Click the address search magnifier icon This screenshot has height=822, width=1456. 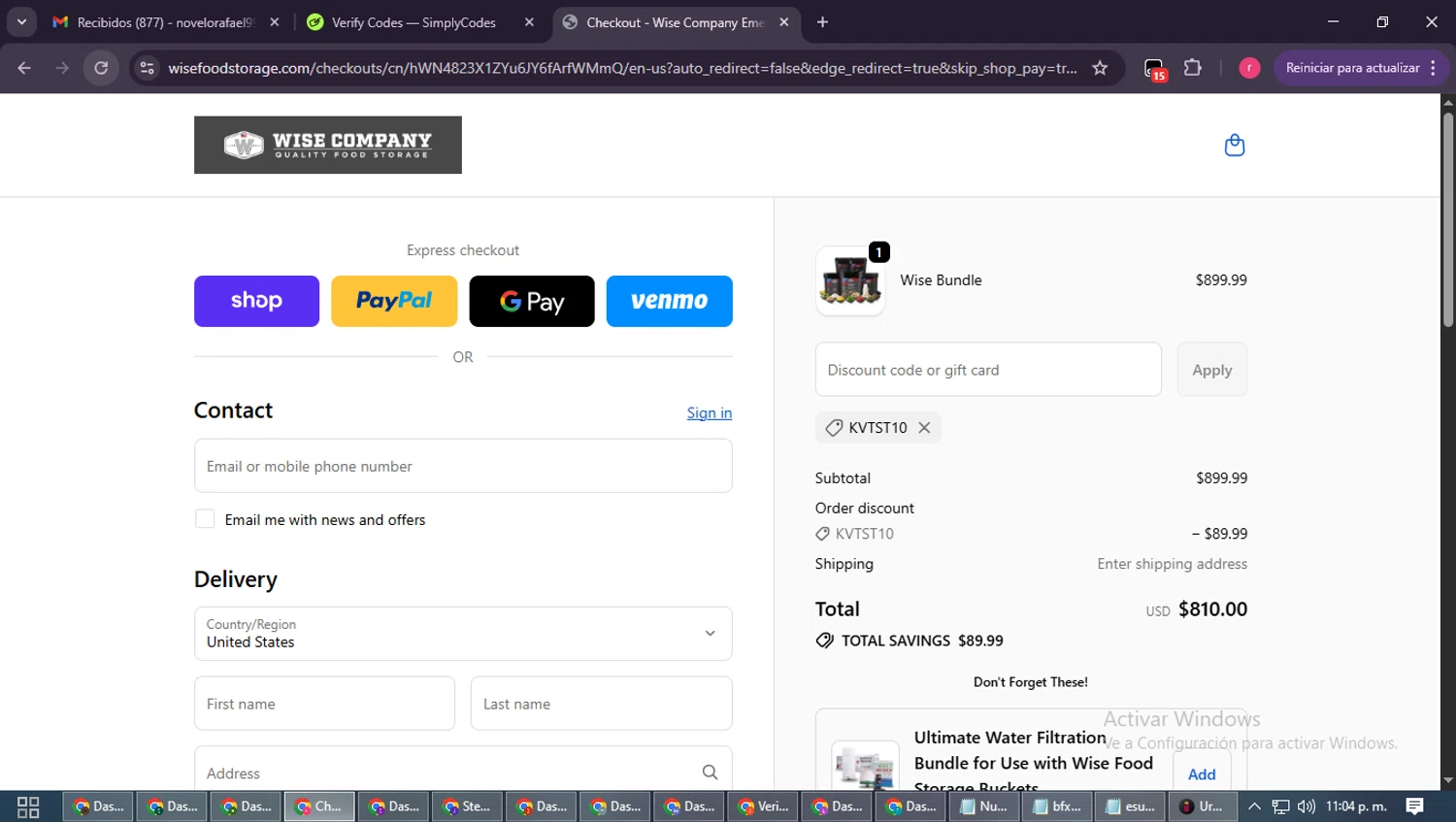[x=710, y=773]
